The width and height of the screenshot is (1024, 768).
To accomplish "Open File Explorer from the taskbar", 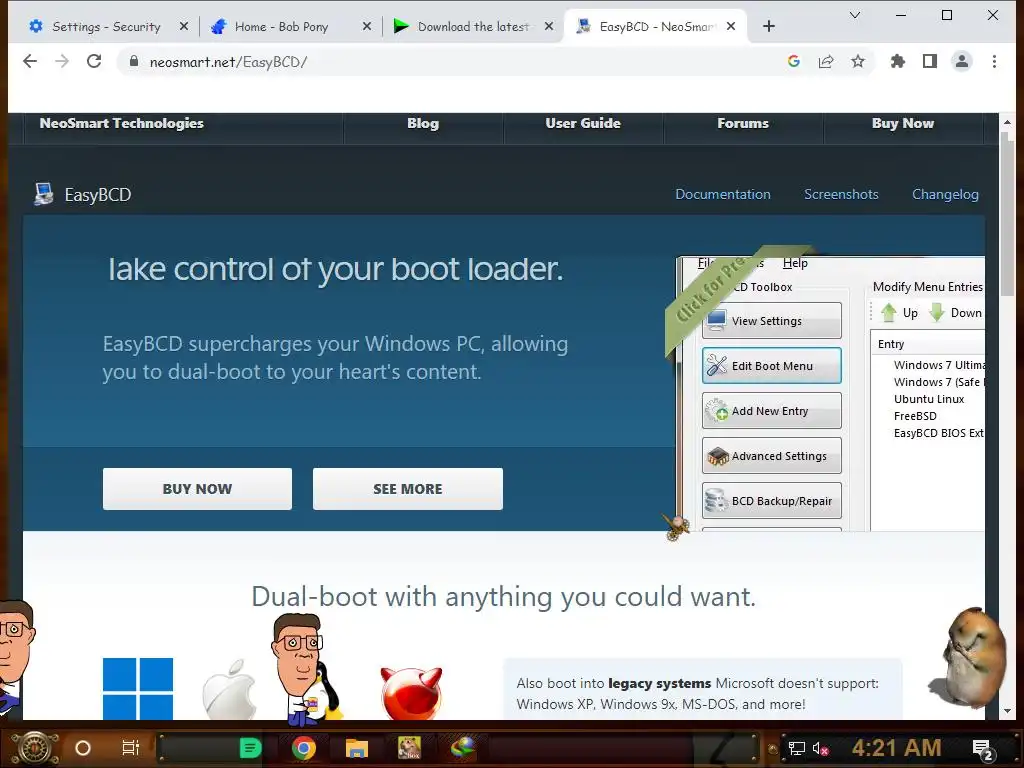I will 357,748.
